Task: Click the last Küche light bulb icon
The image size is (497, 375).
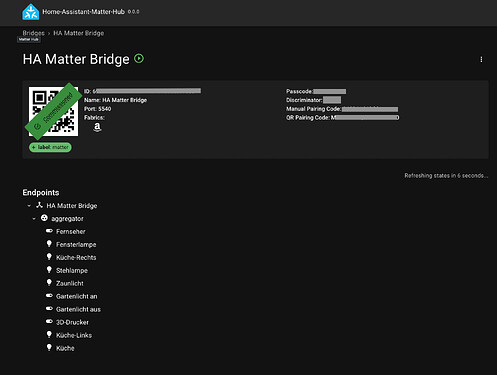Action: tap(49, 347)
